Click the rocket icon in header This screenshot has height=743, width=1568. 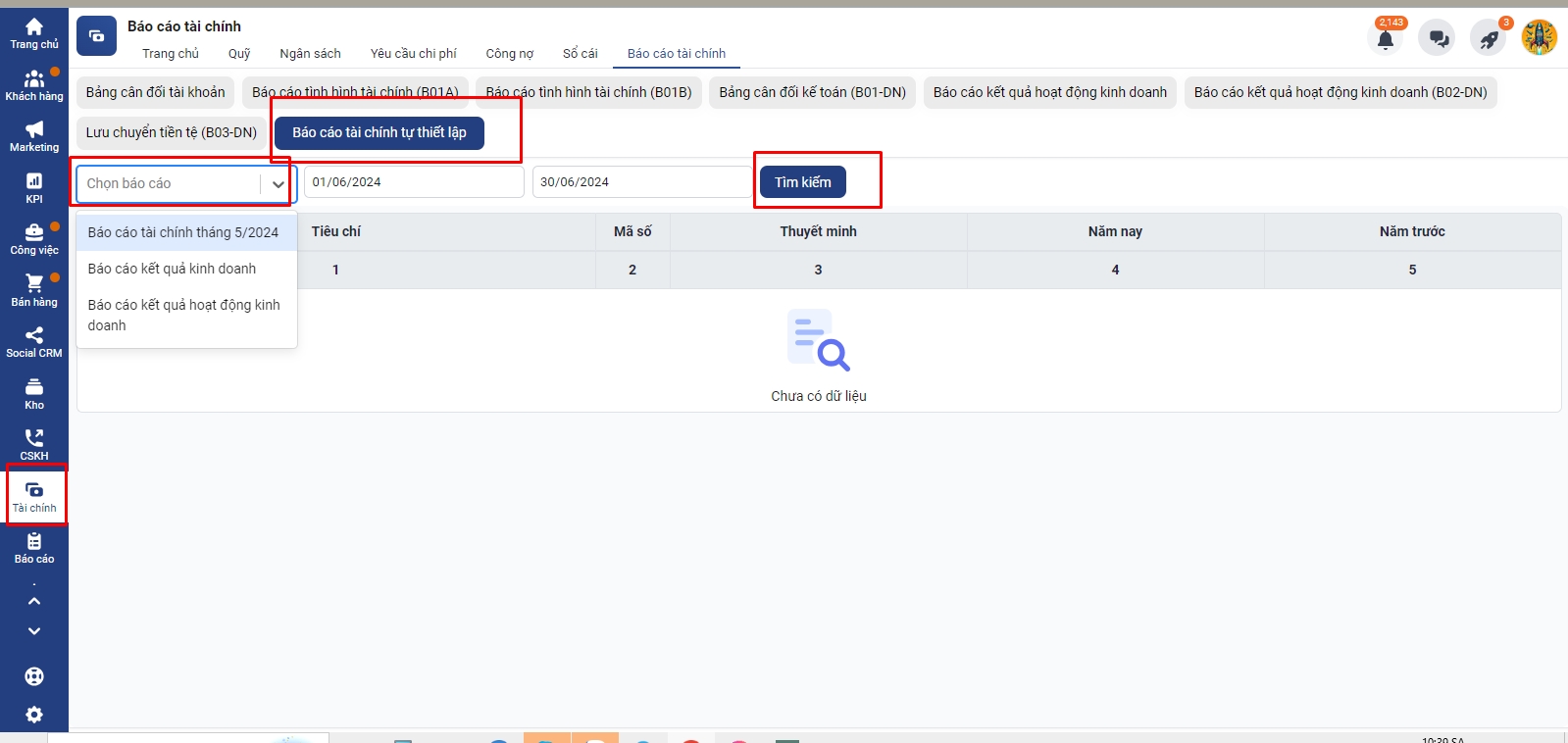point(1489,39)
